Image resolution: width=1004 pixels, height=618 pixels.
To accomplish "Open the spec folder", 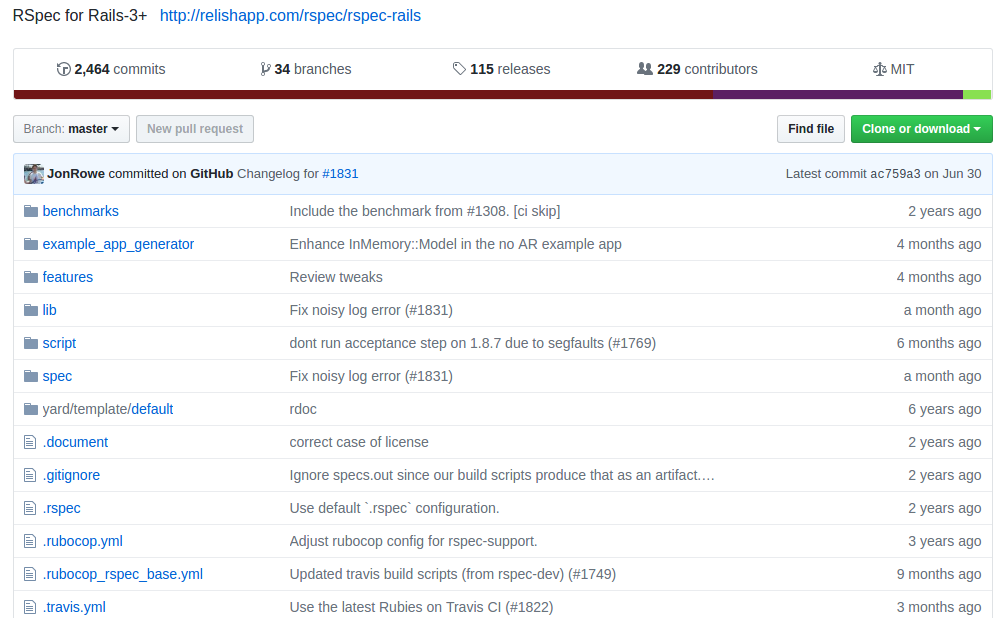I will [x=57, y=377].
